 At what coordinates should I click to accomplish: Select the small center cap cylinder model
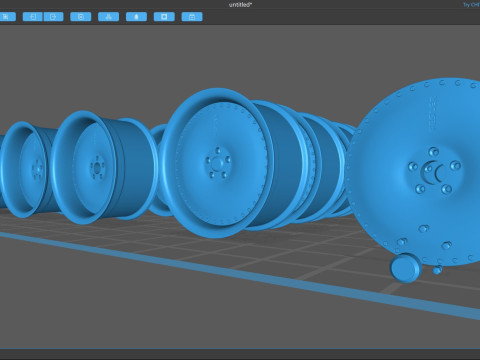(x=406, y=268)
